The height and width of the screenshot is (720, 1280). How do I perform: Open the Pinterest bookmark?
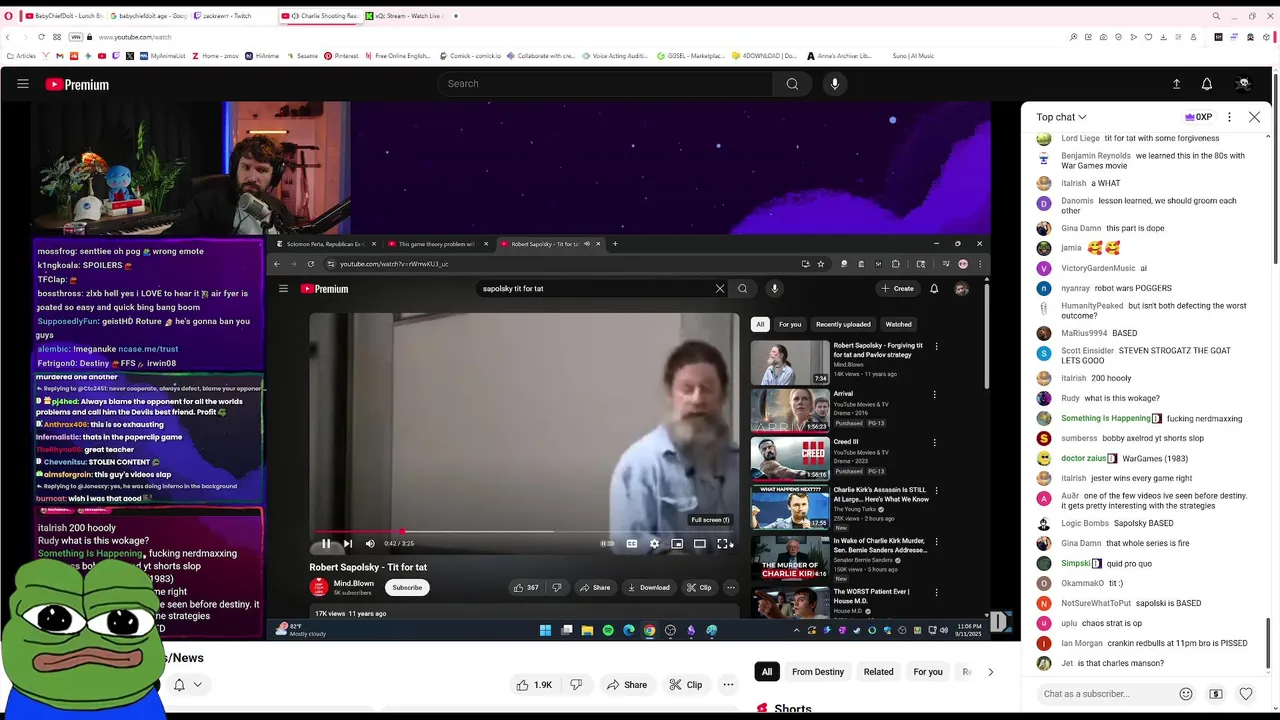tap(341, 56)
